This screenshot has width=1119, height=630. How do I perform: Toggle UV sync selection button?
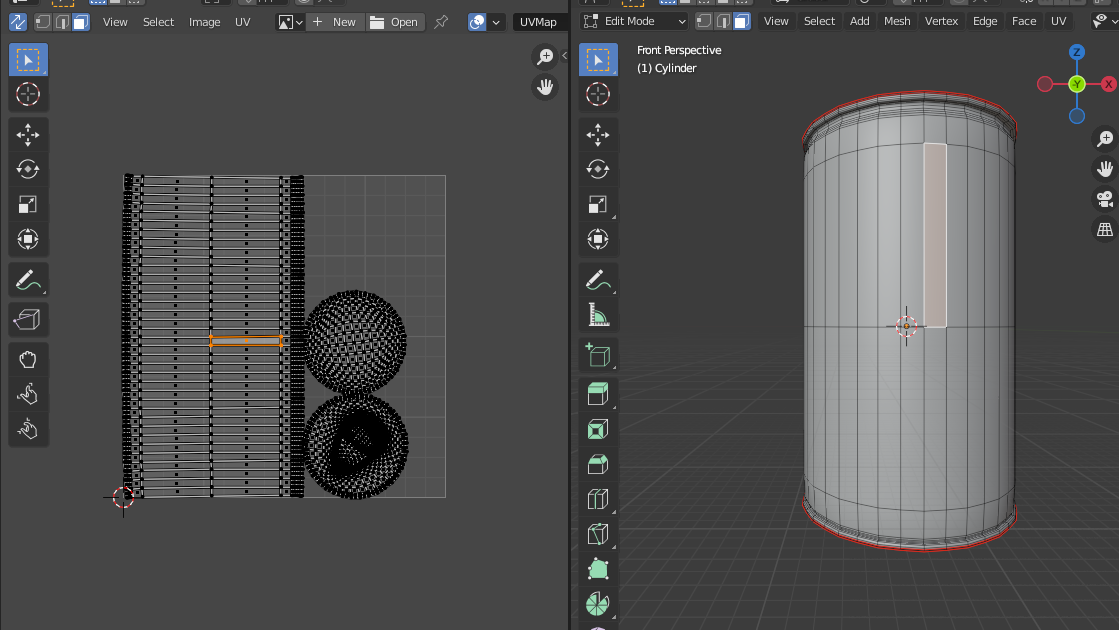(18, 22)
